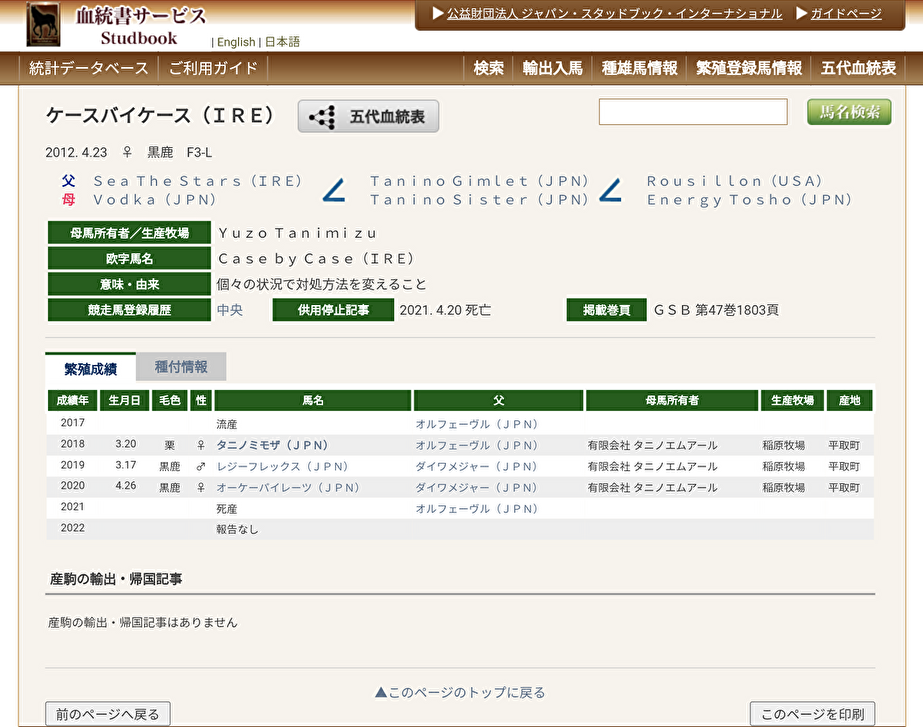Open 種雄馬情報 in the navigation bar
The height and width of the screenshot is (727, 923).
tap(639, 68)
